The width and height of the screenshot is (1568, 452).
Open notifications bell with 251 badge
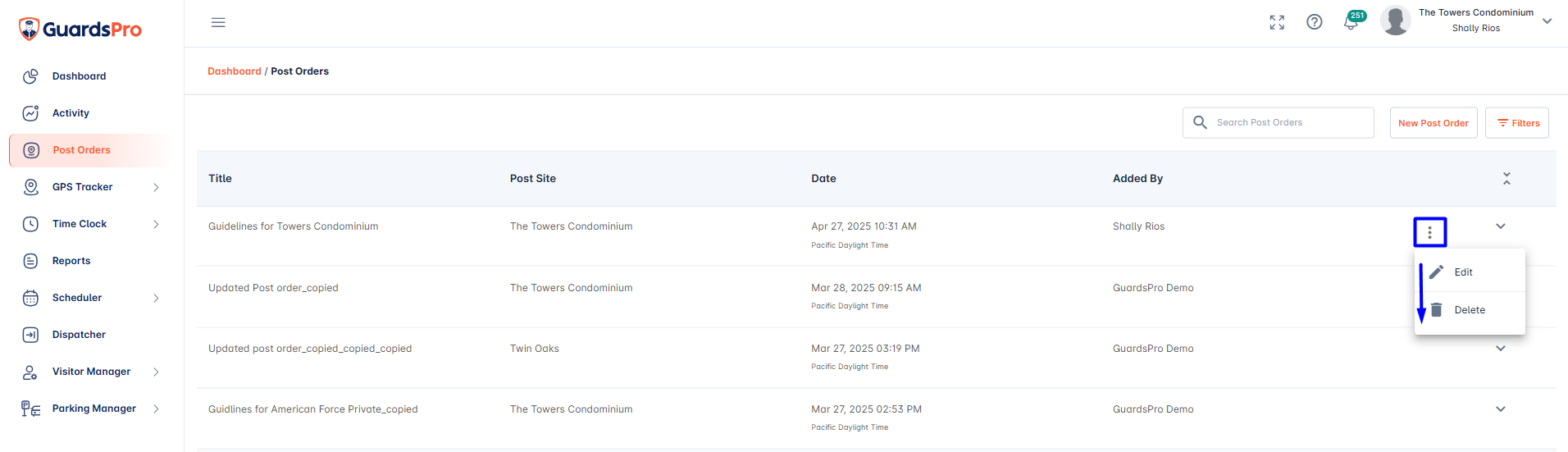[x=1351, y=22]
